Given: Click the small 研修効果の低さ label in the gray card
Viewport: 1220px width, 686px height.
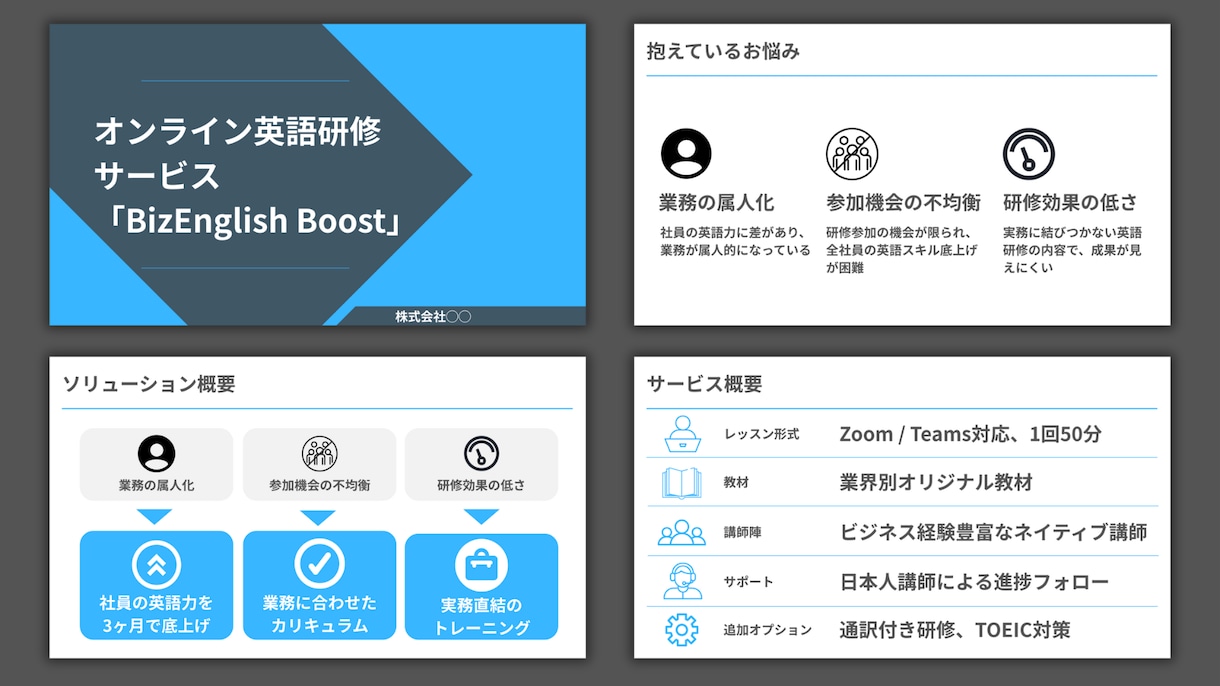Looking at the screenshot, I should click(481, 486).
